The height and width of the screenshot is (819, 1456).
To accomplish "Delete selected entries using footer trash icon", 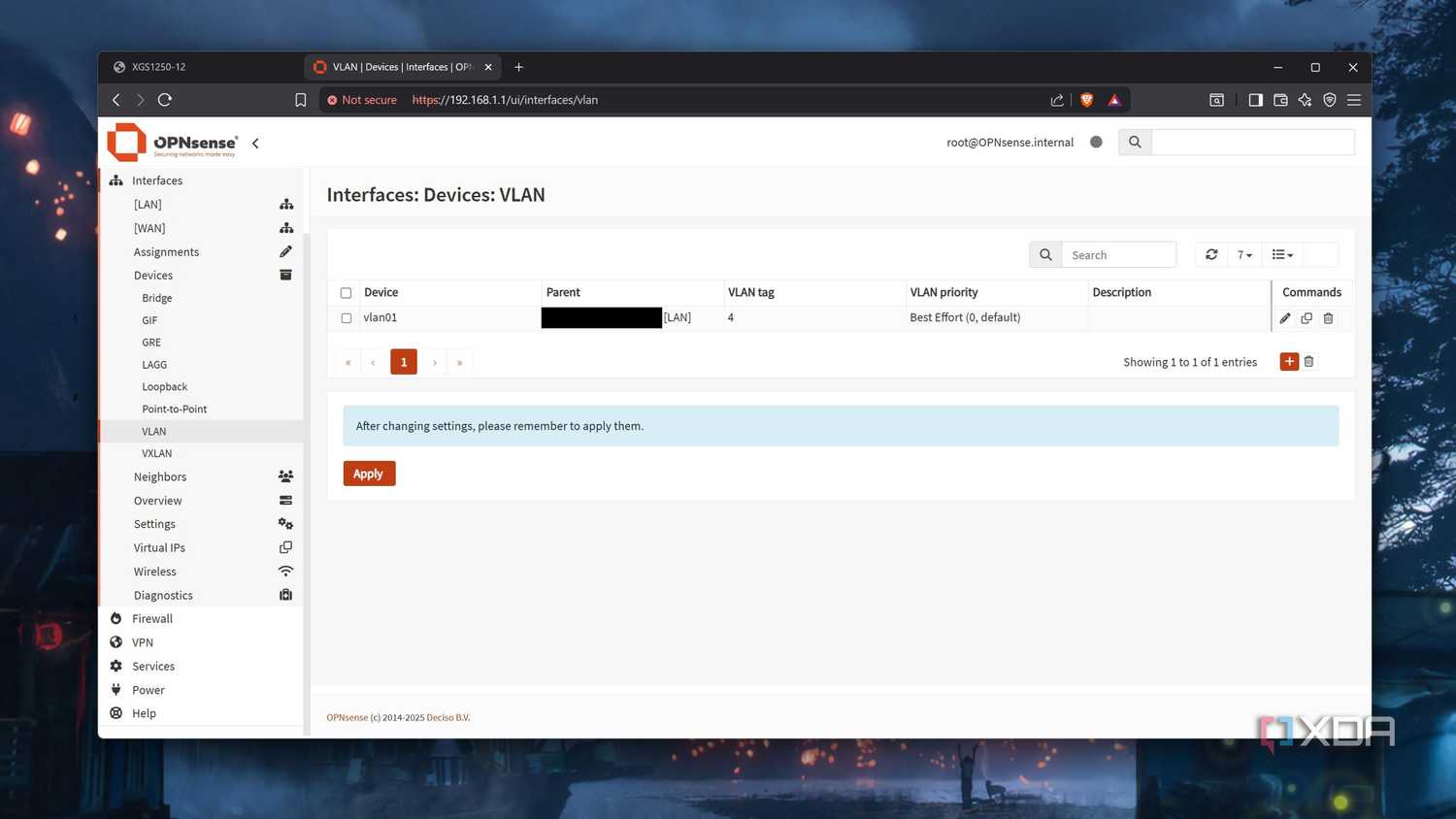I will 1308,362.
